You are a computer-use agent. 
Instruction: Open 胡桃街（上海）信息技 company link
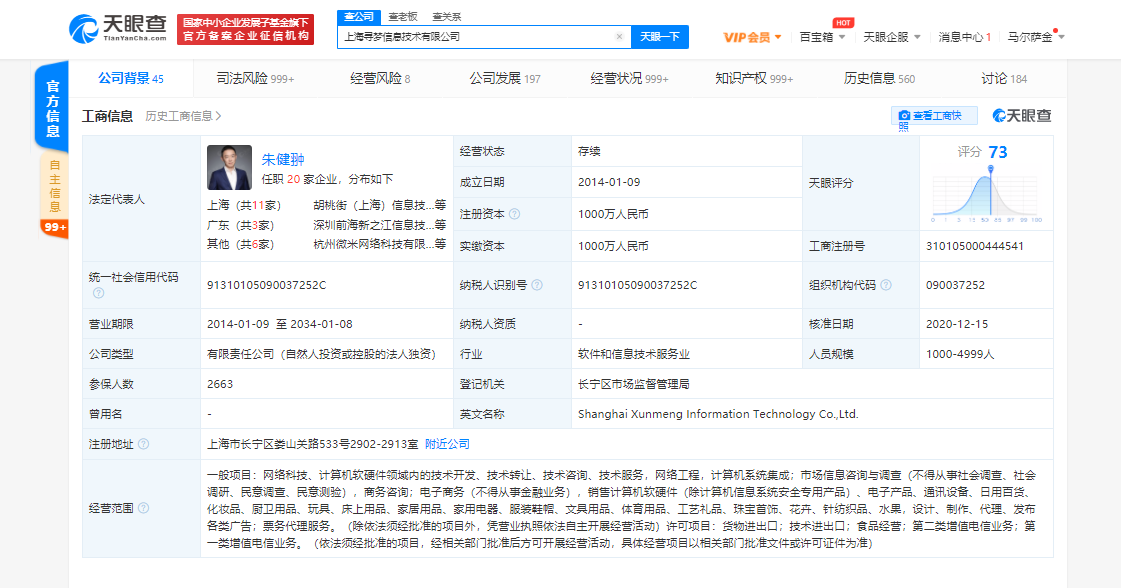(x=379, y=205)
